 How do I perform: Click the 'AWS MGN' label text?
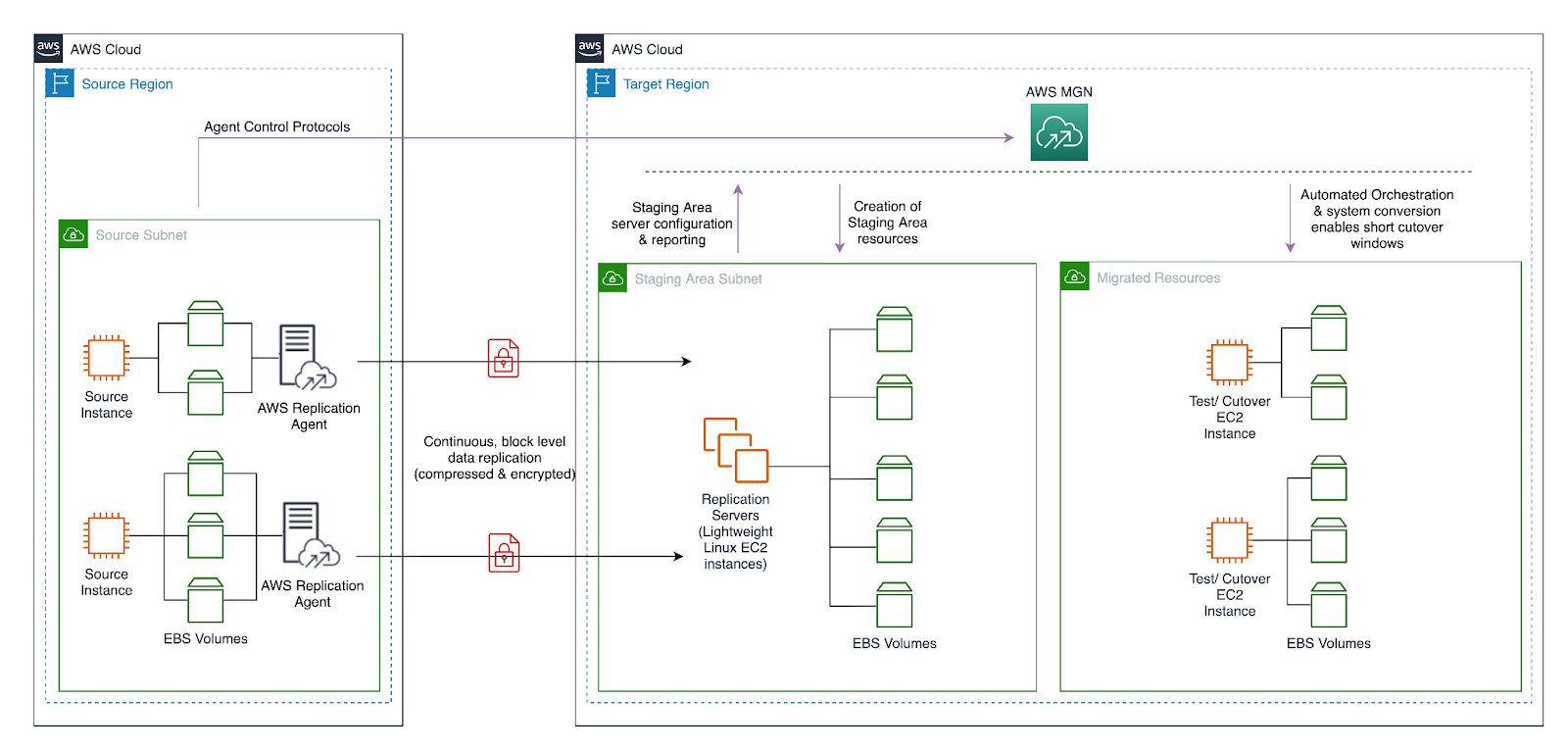(x=1059, y=92)
